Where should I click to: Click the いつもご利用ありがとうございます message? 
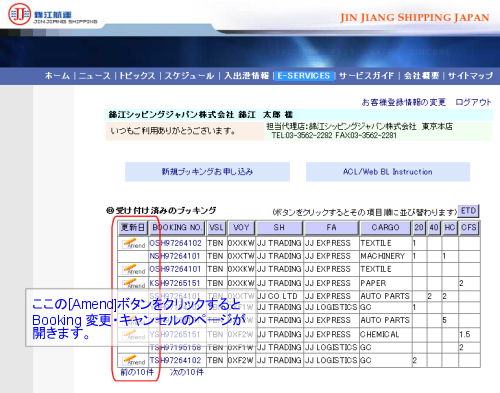(173, 131)
